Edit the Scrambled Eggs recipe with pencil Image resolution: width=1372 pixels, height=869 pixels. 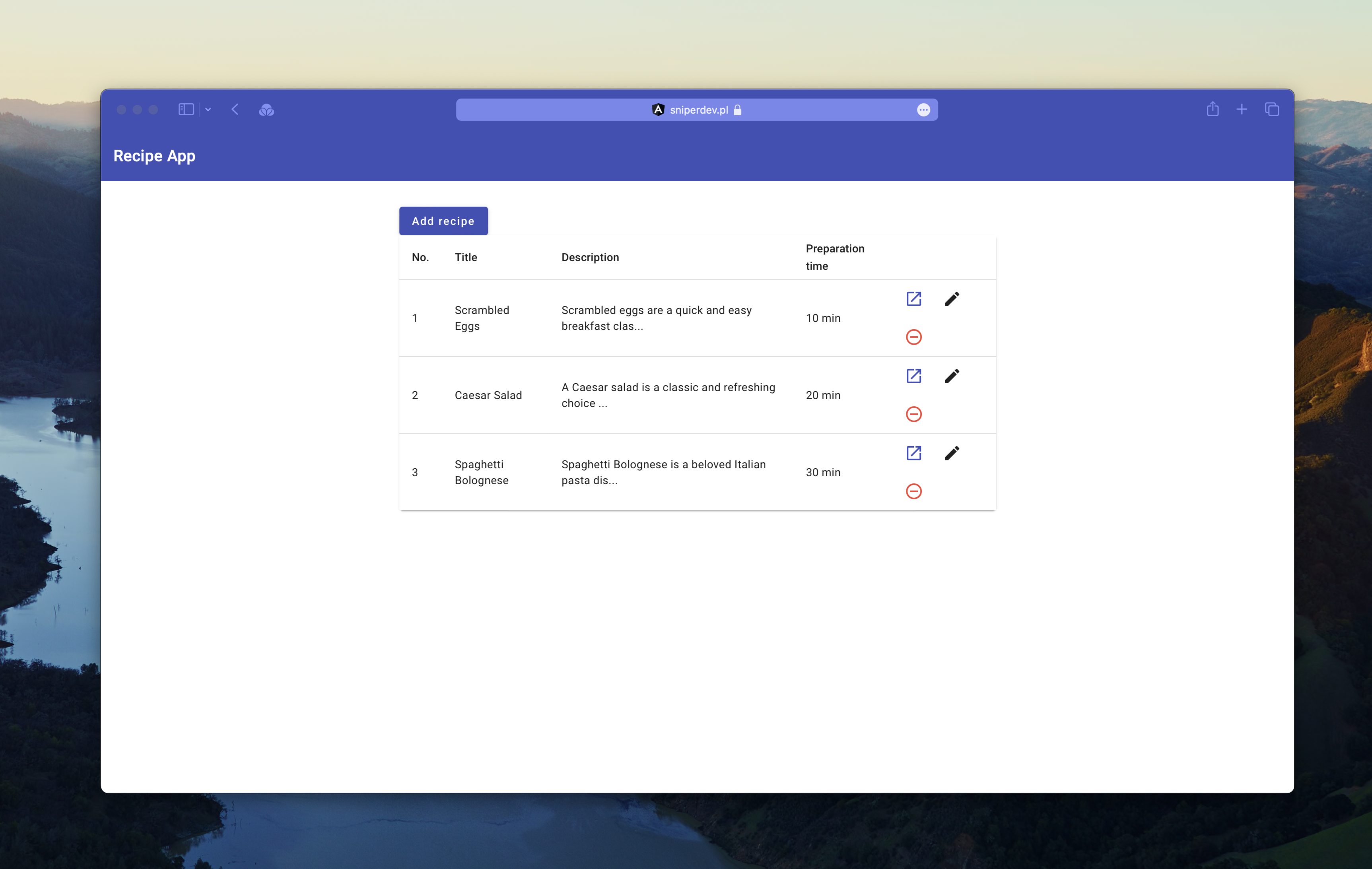coord(952,299)
